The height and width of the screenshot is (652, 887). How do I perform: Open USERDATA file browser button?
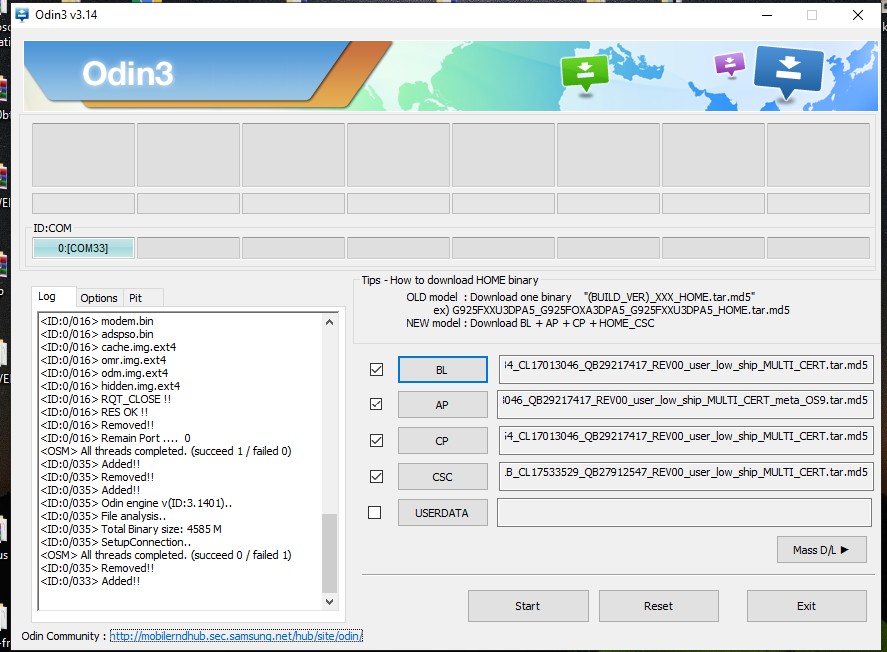(x=442, y=513)
